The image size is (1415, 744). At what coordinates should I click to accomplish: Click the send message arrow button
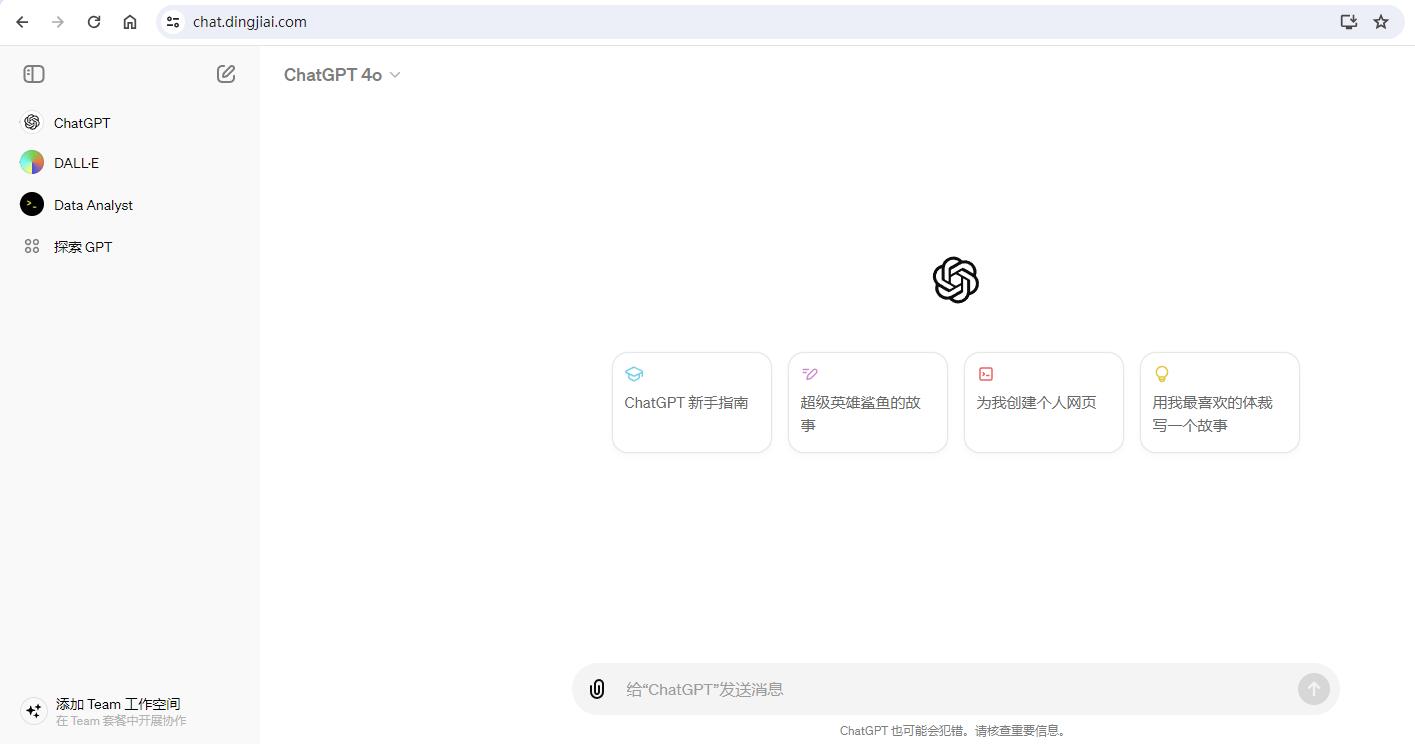click(x=1313, y=688)
